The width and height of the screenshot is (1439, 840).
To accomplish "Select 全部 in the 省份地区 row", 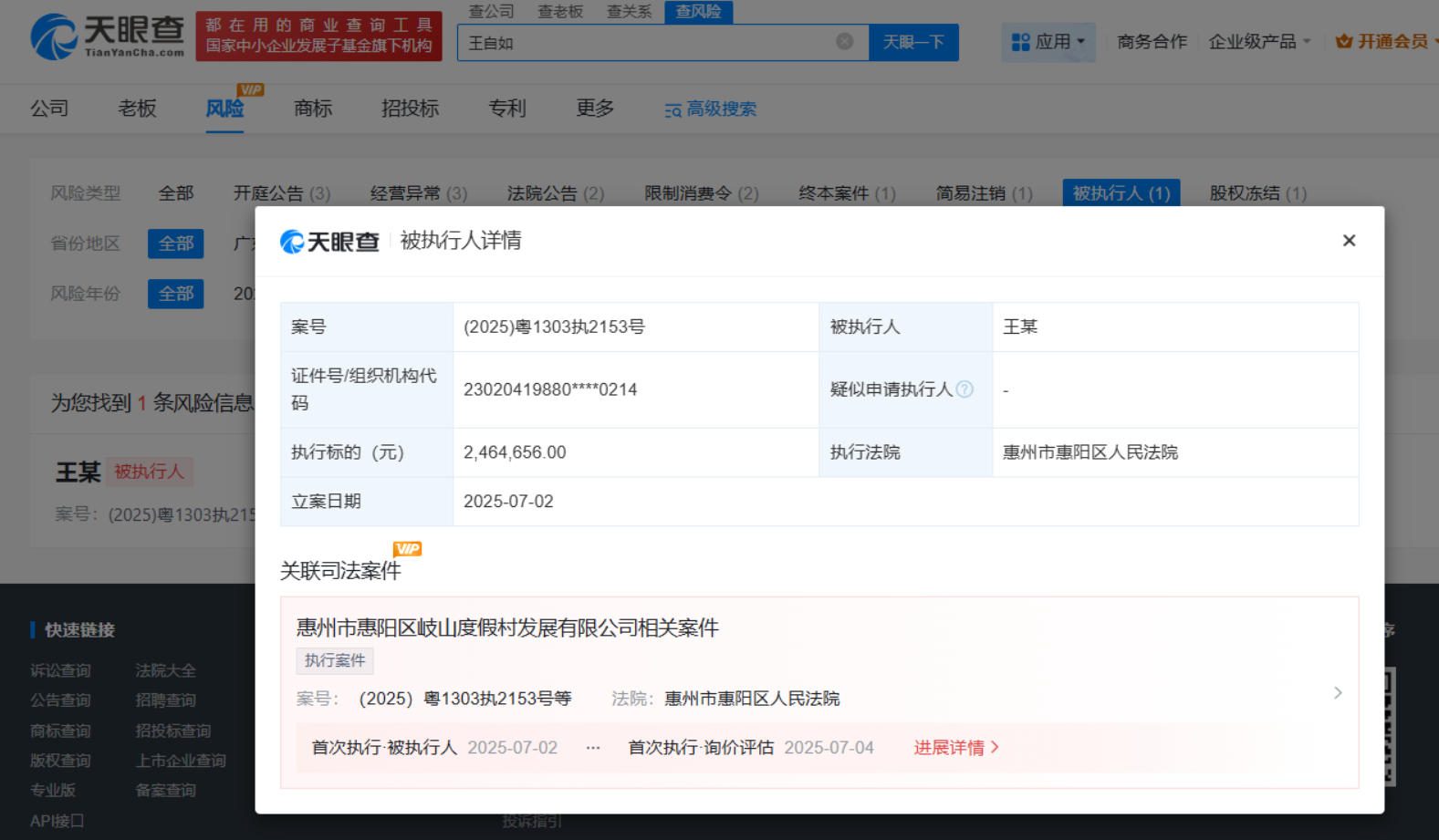I will point(176,244).
